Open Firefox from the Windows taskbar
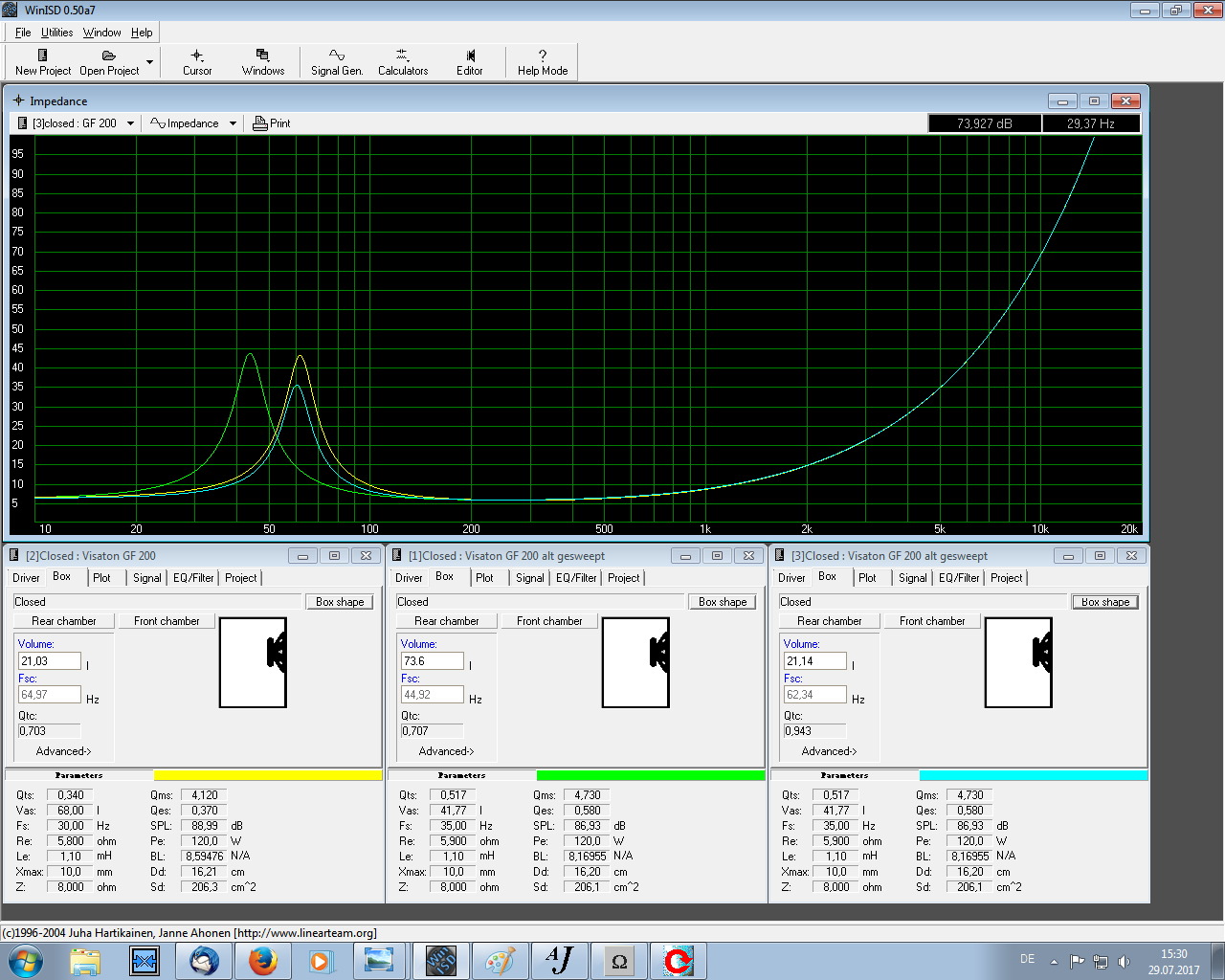Viewport: 1225px width, 980px height. 262,960
